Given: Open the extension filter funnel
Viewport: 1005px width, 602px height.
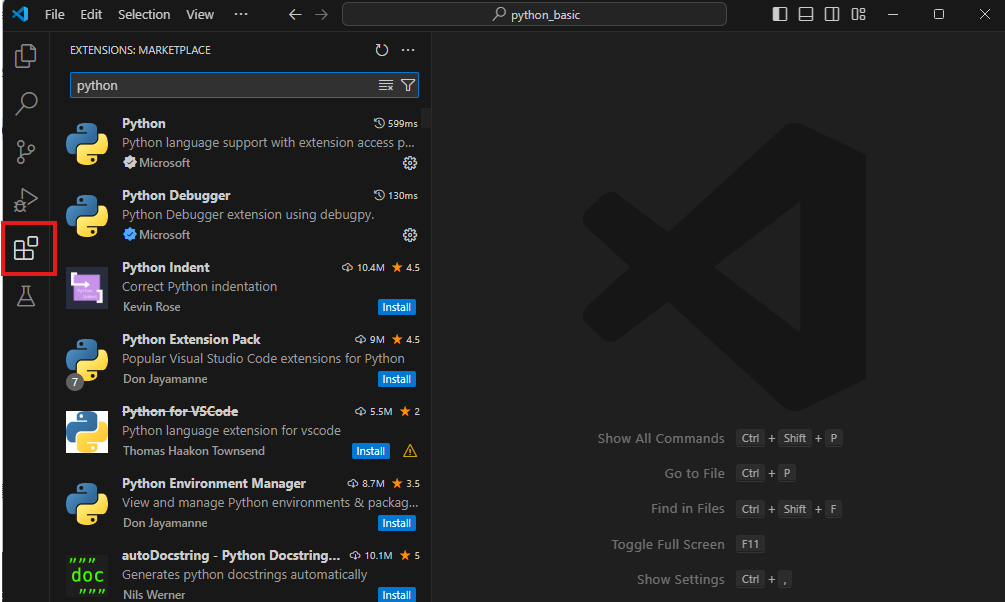Looking at the screenshot, I should pyautogui.click(x=408, y=85).
